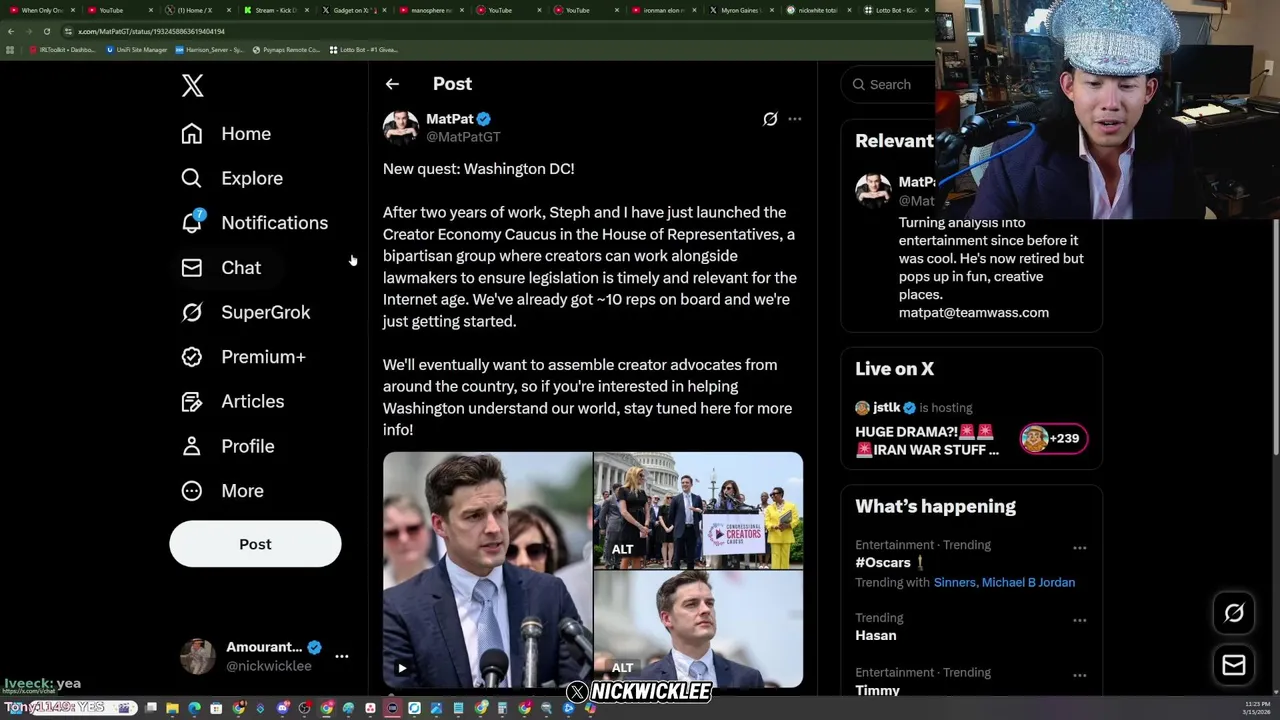Image resolution: width=1280 pixels, height=720 pixels.
Task: Open the post's three-dot menu
Action: click(794, 119)
